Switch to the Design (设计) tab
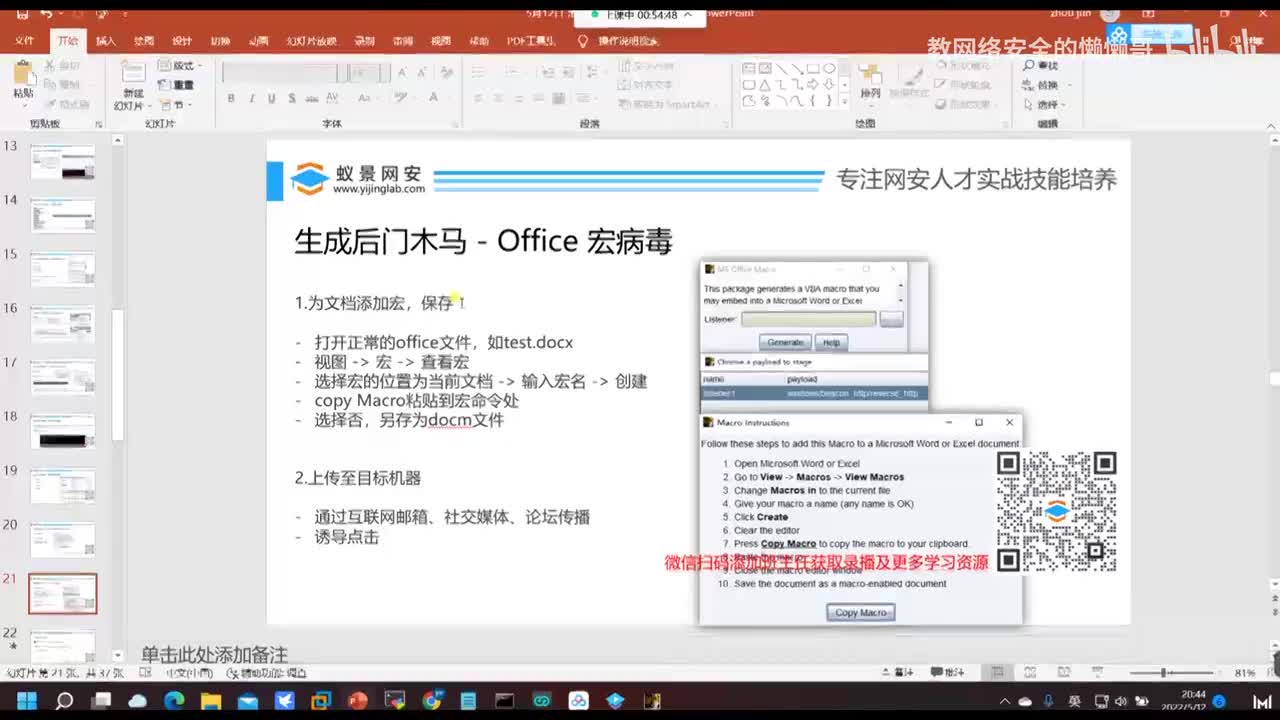The image size is (1280, 720). point(182,41)
